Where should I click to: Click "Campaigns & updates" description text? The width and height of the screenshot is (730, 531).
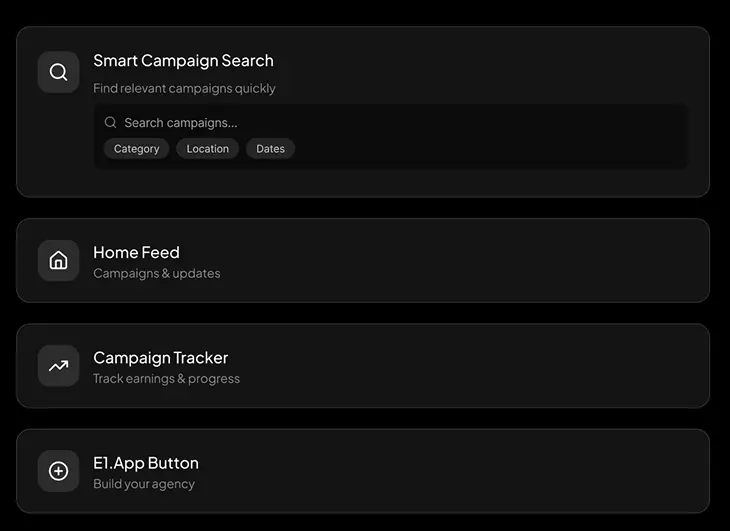[156, 273]
